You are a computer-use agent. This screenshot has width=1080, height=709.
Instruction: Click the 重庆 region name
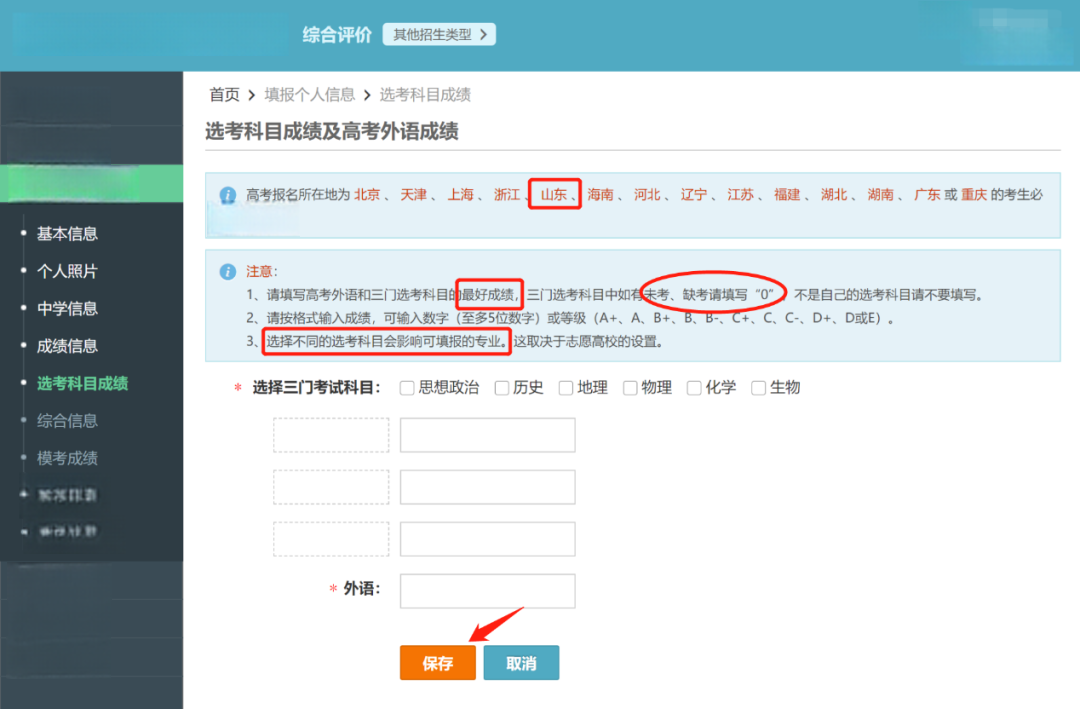click(x=974, y=195)
